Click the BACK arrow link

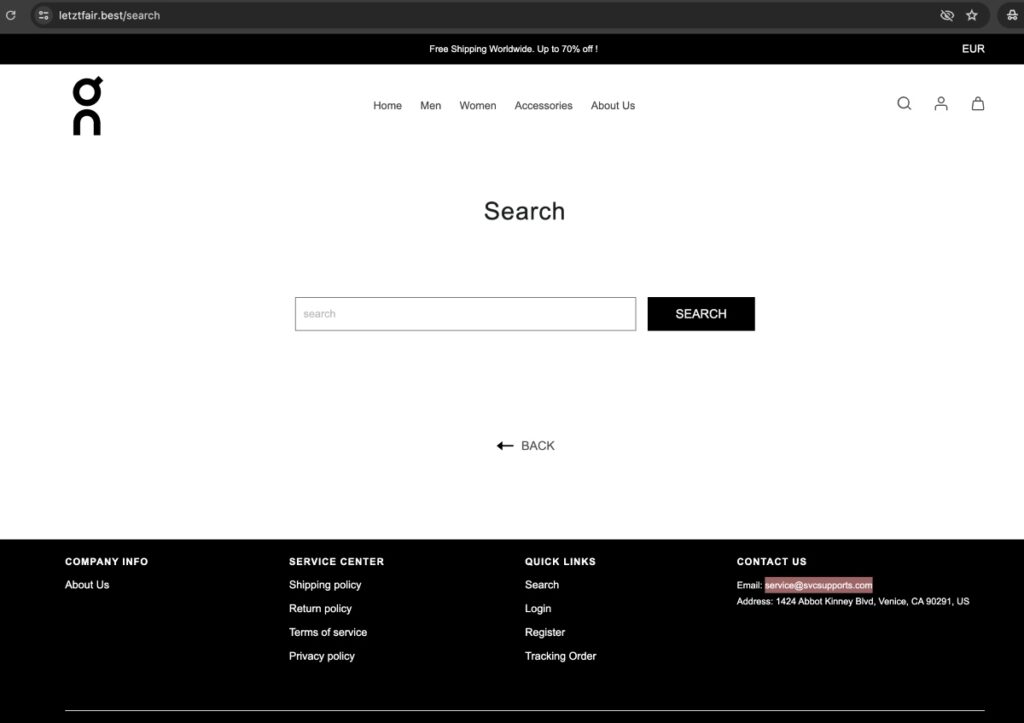tap(525, 446)
